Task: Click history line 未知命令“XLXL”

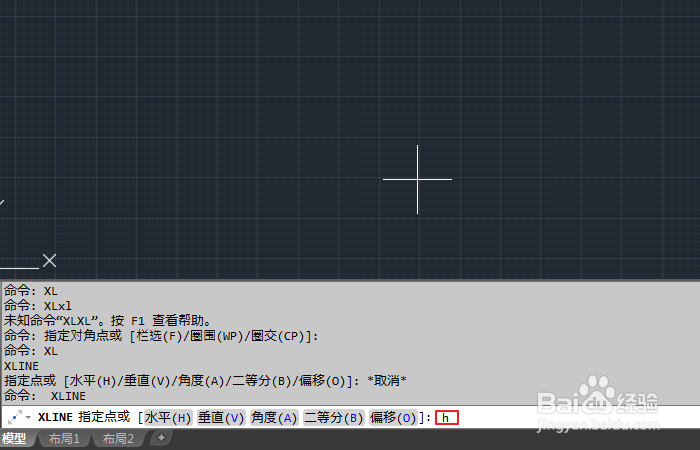Action: 108,321
